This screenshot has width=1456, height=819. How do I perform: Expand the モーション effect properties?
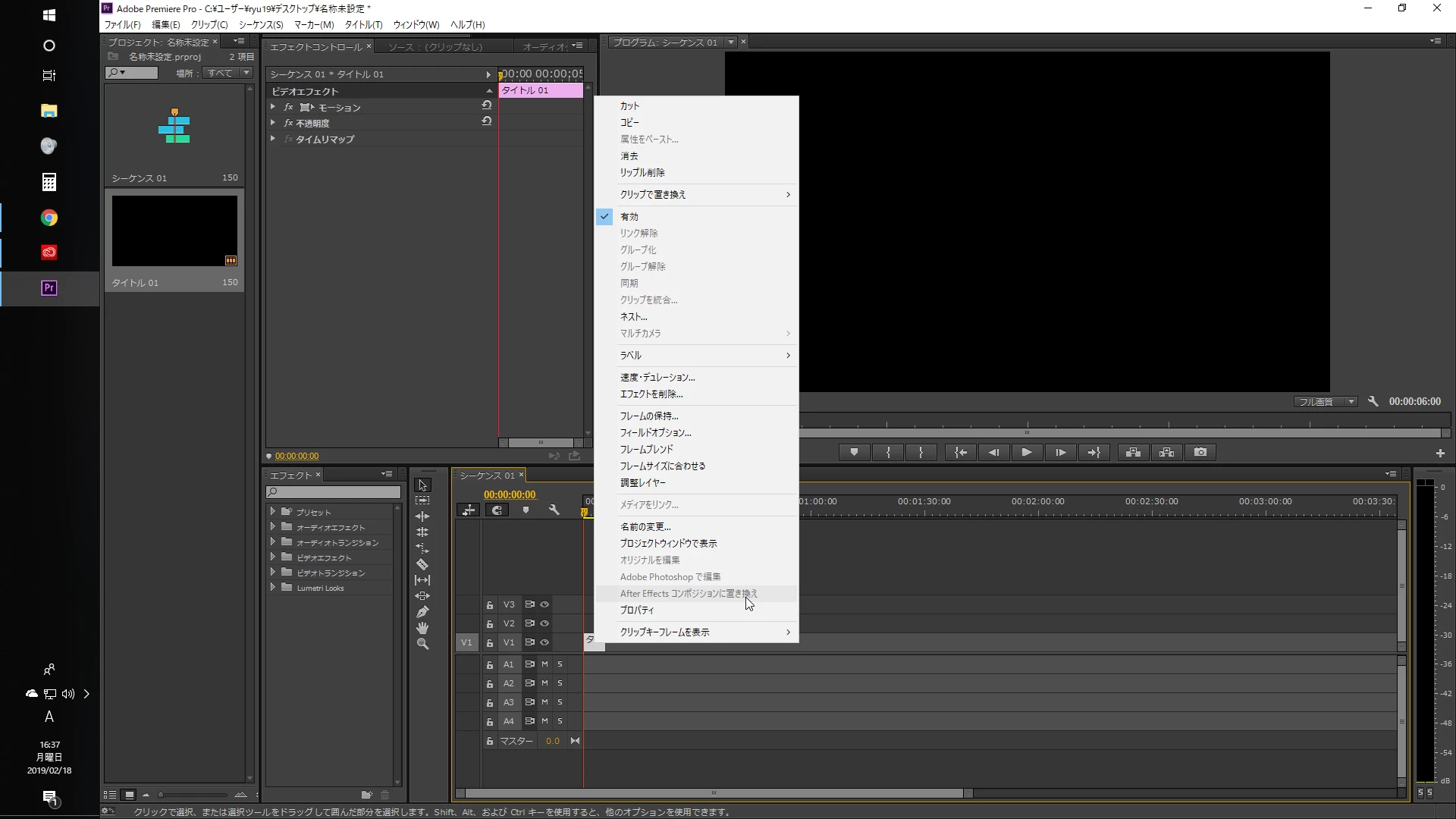pyautogui.click(x=273, y=107)
